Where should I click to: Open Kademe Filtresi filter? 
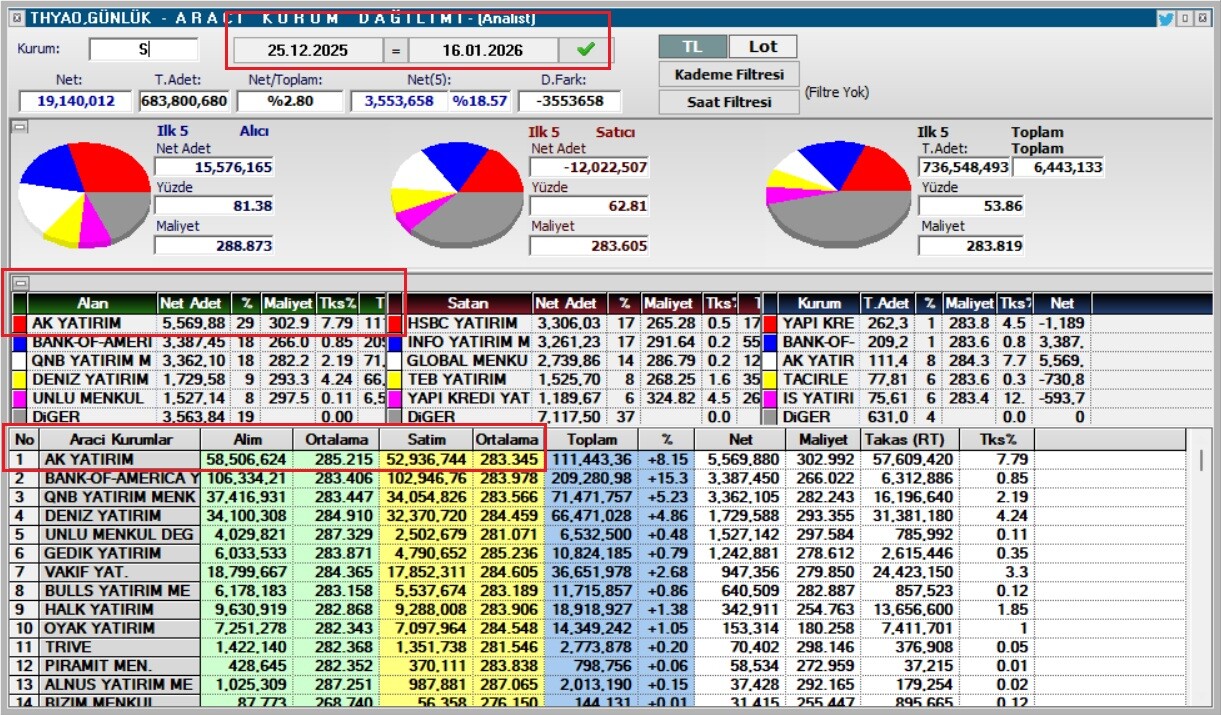tap(729, 75)
